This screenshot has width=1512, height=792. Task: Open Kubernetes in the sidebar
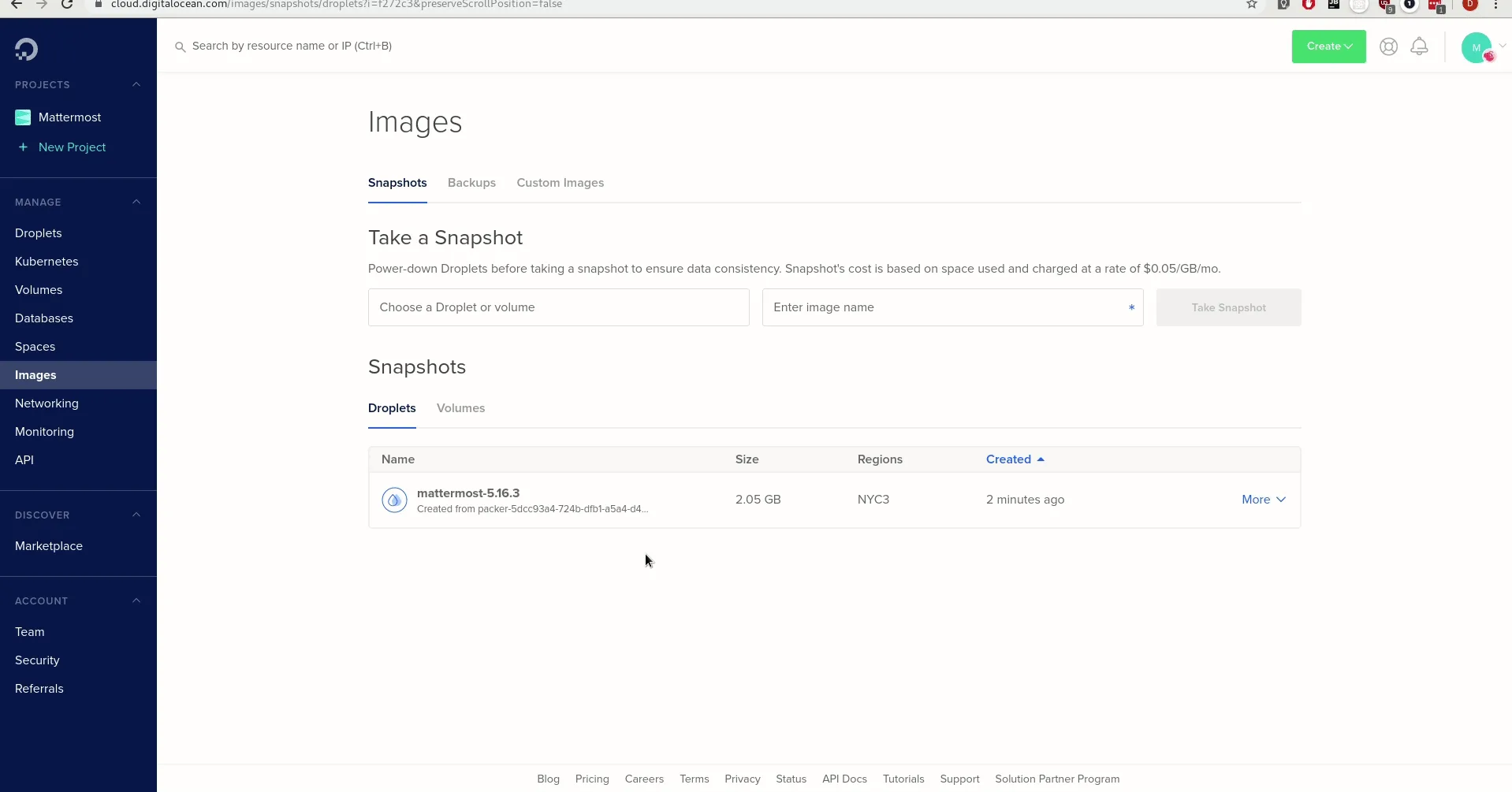tap(47, 262)
